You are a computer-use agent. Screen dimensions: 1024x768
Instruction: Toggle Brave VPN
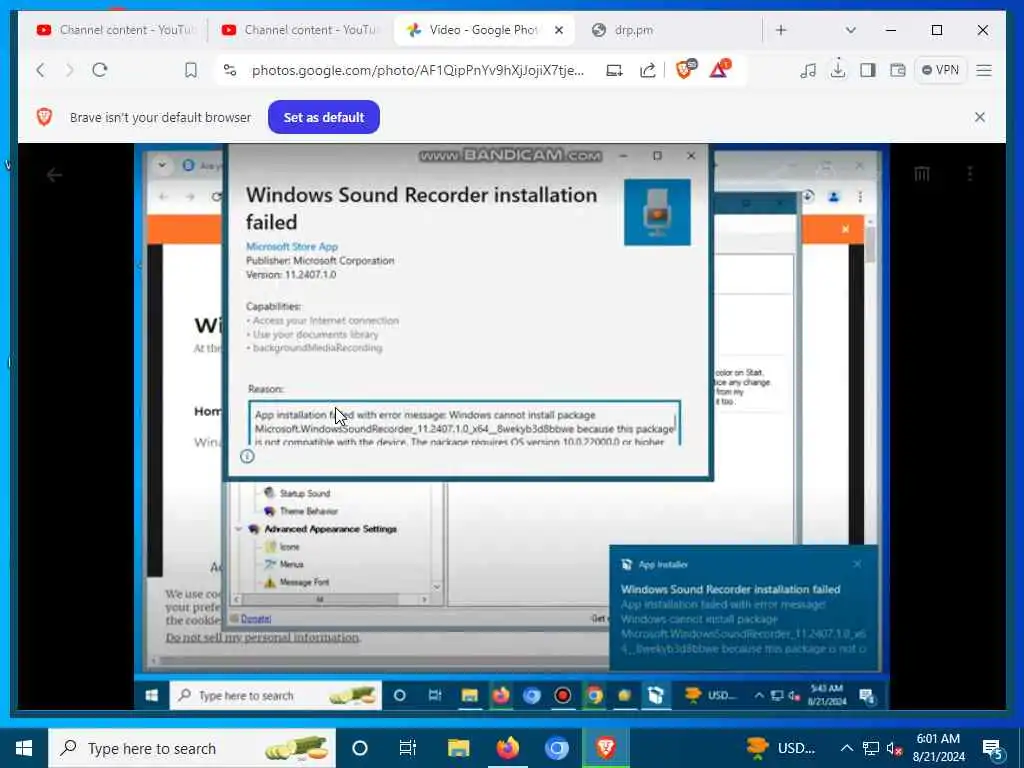tap(940, 70)
